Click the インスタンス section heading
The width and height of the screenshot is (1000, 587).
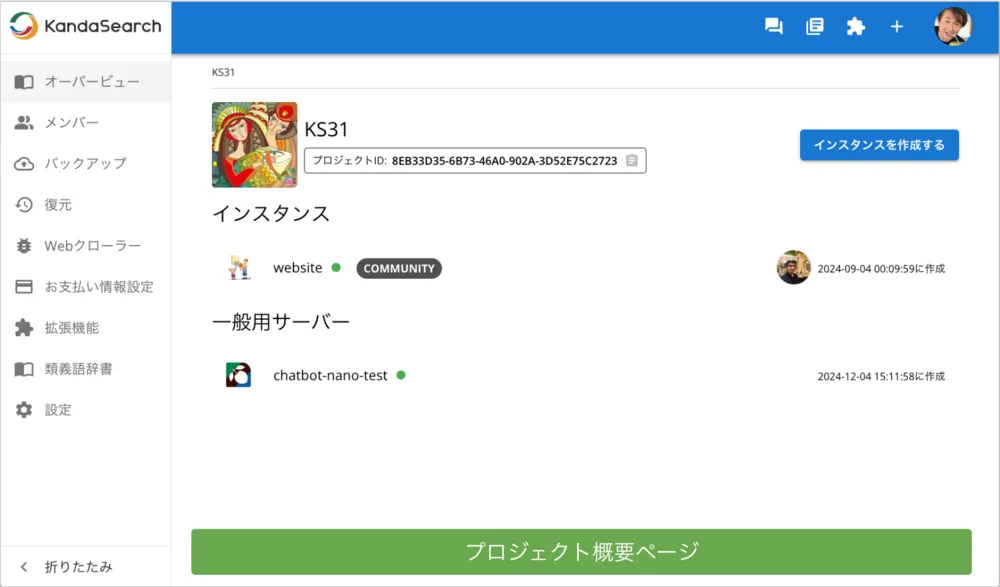[271, 213]
